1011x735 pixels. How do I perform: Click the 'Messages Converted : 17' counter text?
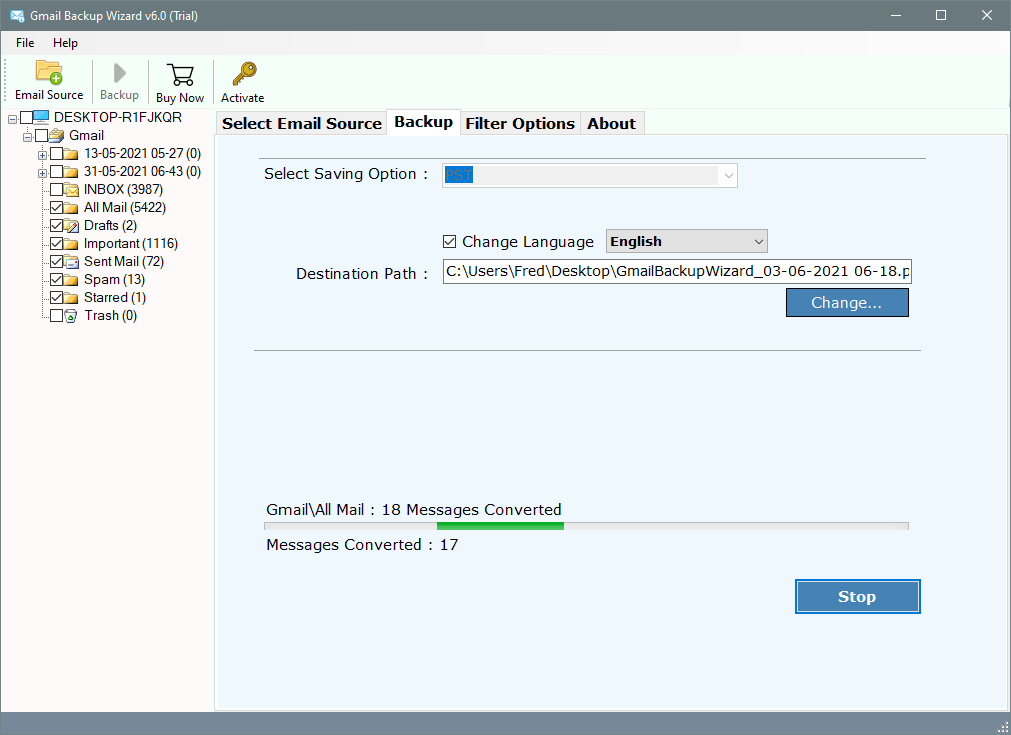pos(362,545)
